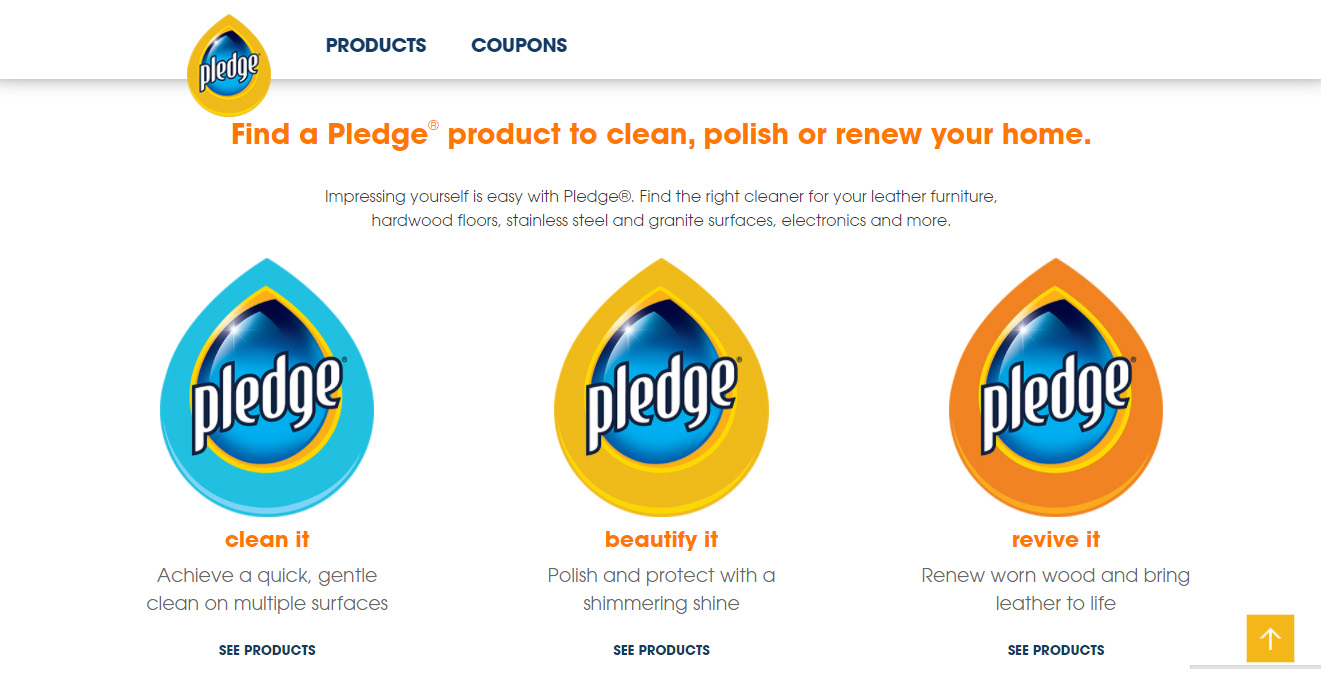Click the 'revive it' heading
The image size is (1321, 682).
point(1056,540)
